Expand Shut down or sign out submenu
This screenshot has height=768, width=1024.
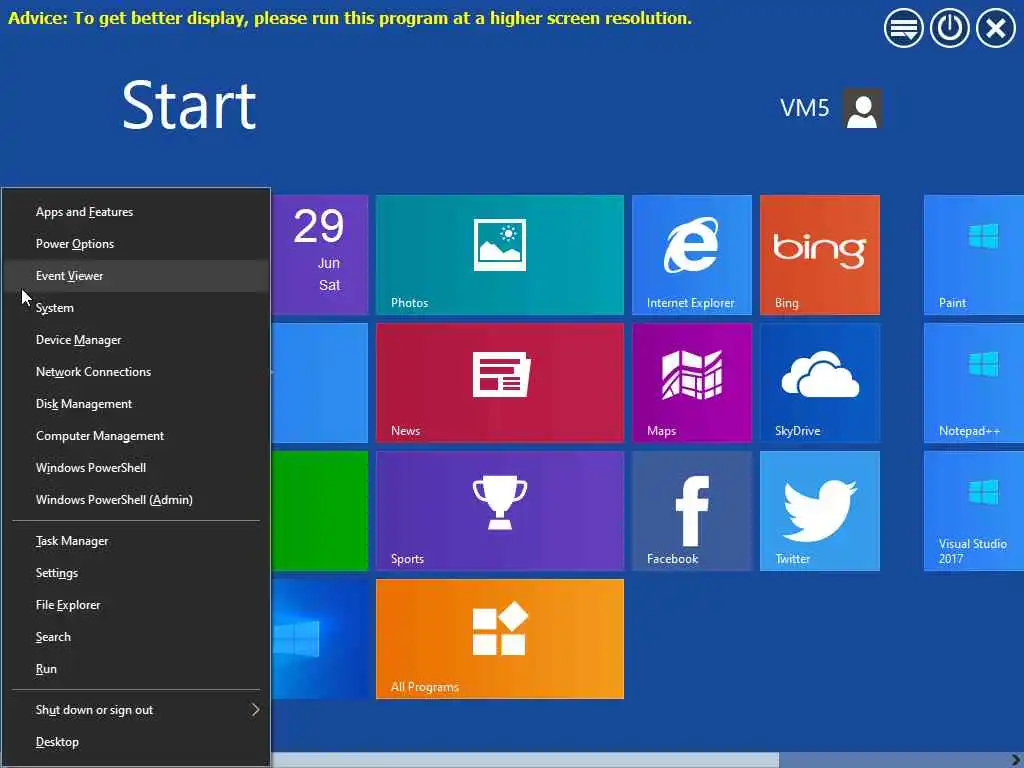tap(136, 710)
